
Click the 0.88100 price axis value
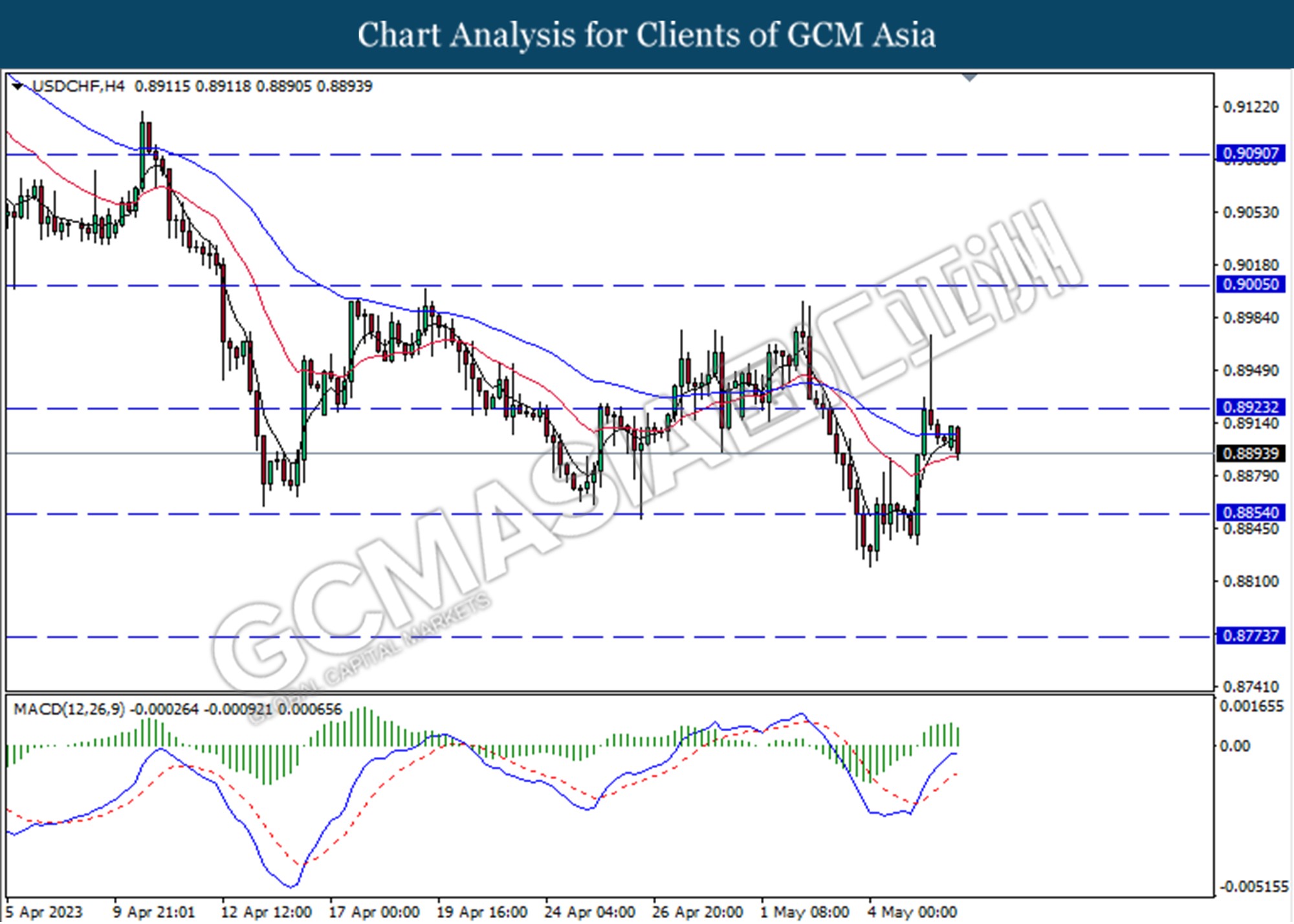click(x=1251, y=582)
